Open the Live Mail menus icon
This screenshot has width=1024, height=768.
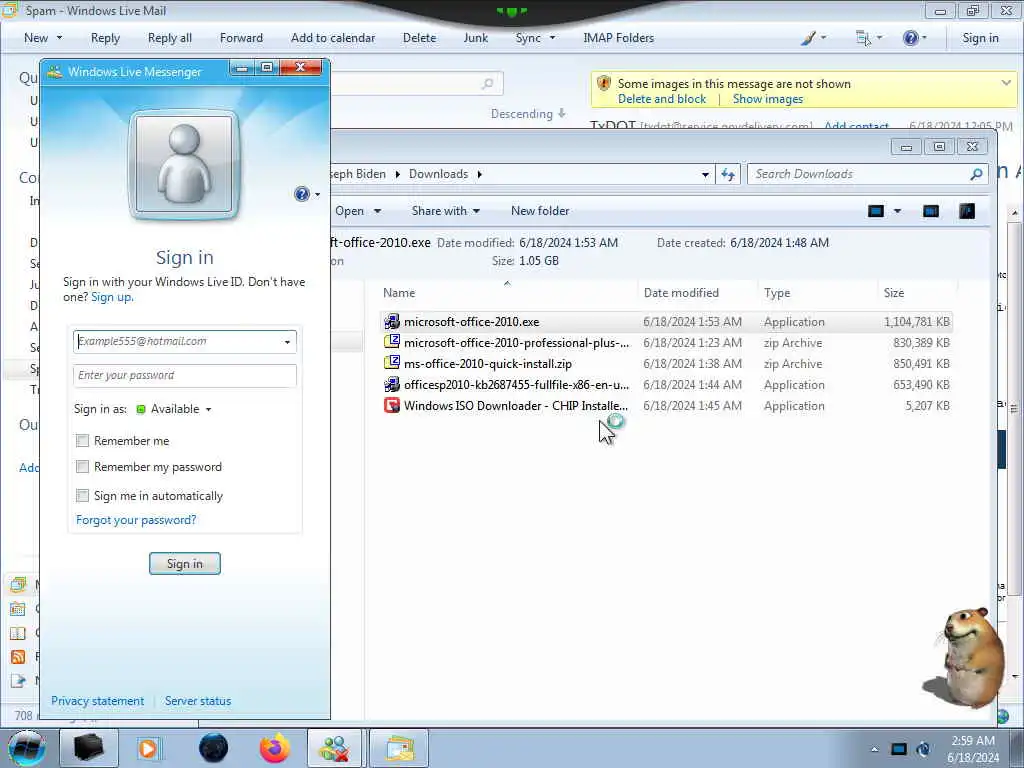coord(863,38)
